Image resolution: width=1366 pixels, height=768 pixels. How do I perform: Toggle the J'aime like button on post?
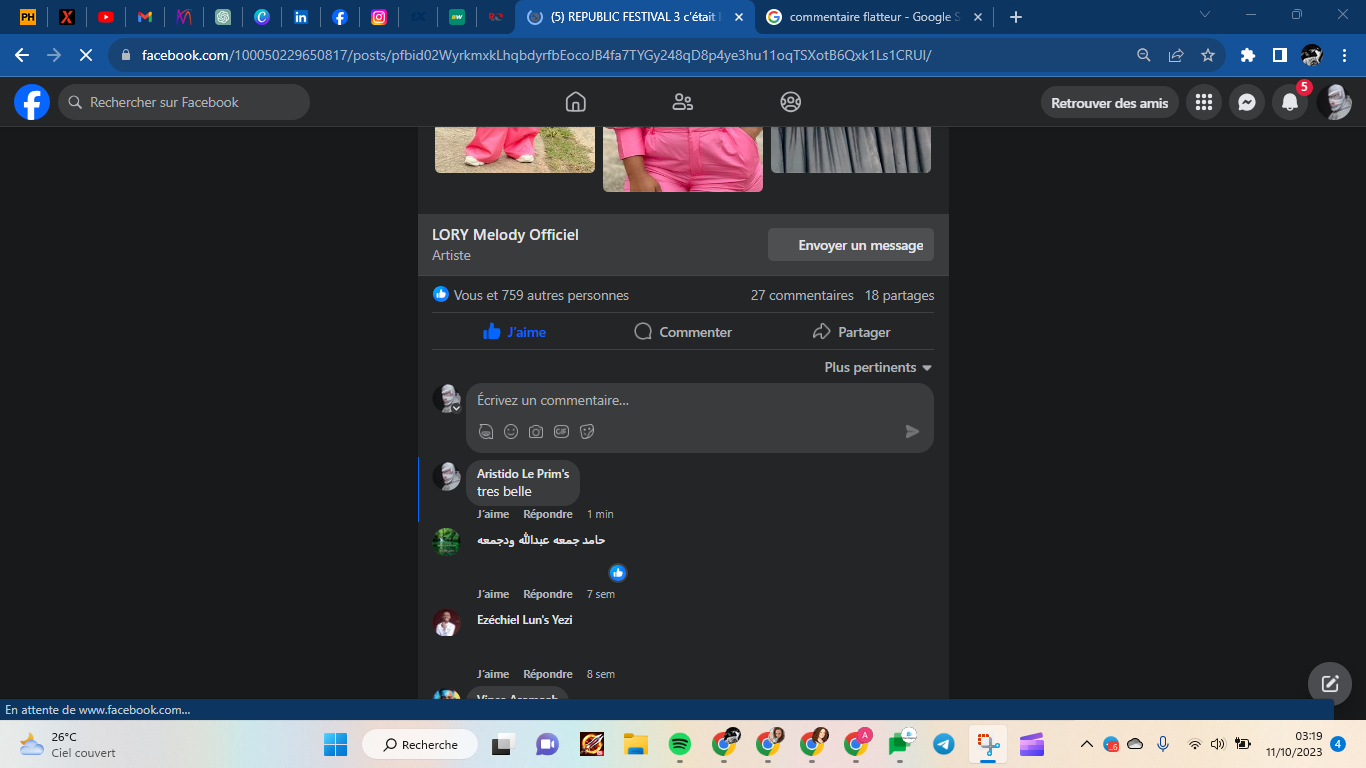coord(515,332)
